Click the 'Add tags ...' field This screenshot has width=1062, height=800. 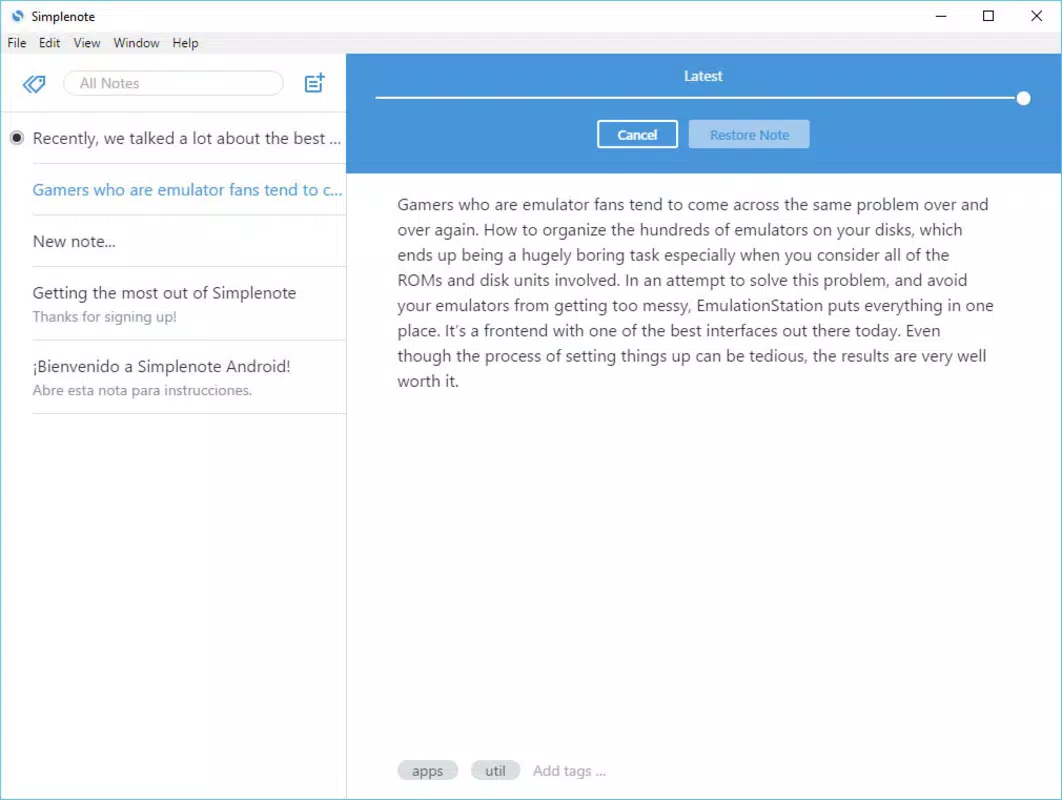[569, 771]
